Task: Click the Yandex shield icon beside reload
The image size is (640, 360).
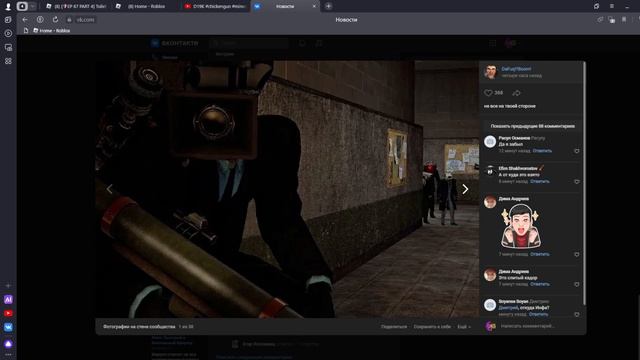Action: [x=40, y=20]
